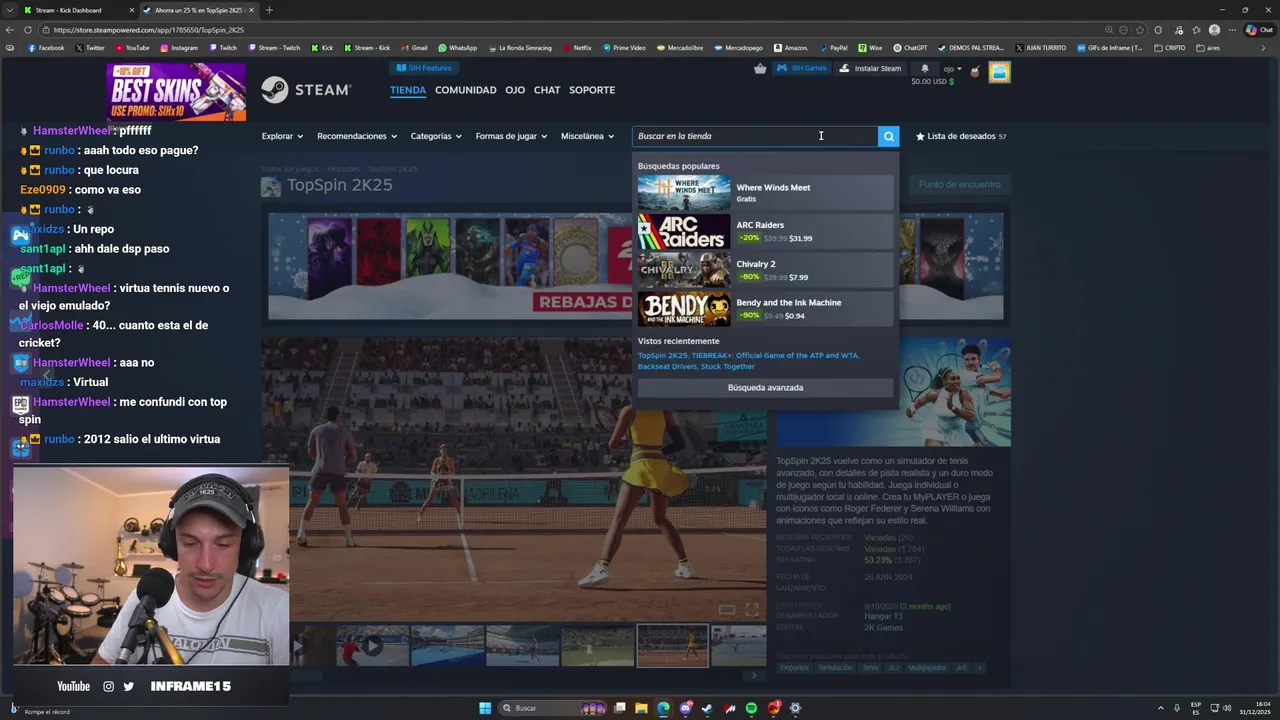Expand the Formas de jugar menu

pyautogui.click(x=511, y=136)
